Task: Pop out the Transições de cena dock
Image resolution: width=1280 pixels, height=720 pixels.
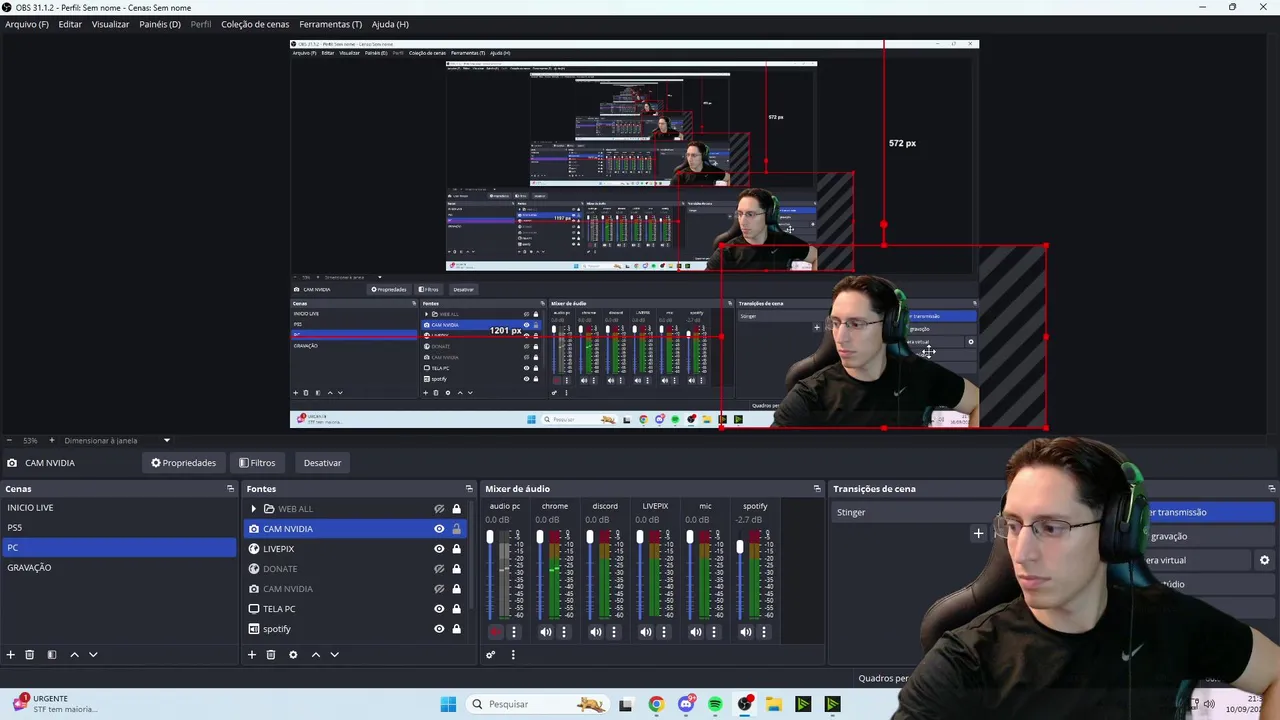Action: point(1272,489)
